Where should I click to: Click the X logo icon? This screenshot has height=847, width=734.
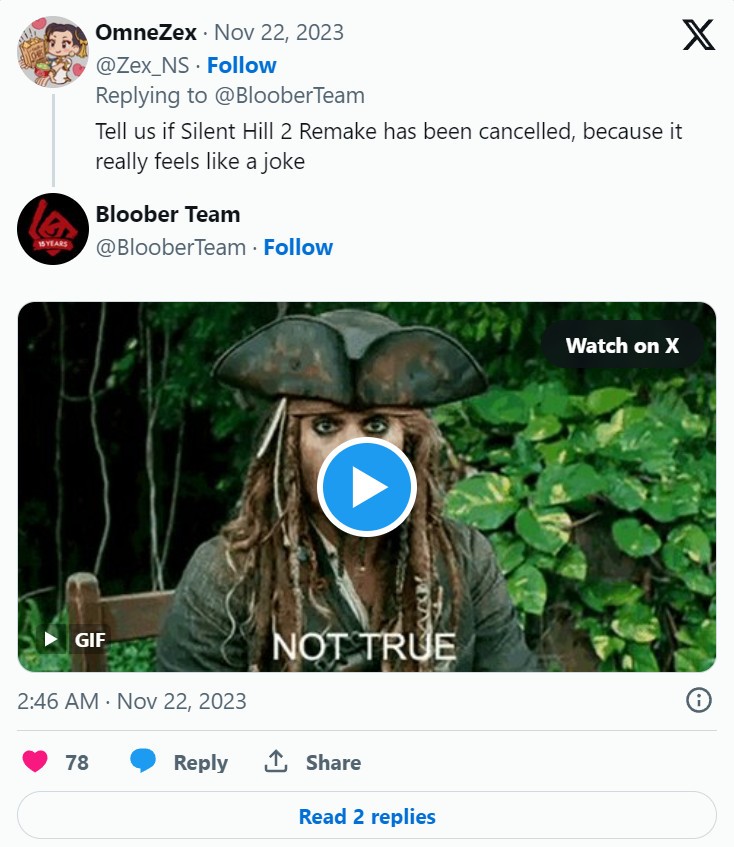point(698,35)
